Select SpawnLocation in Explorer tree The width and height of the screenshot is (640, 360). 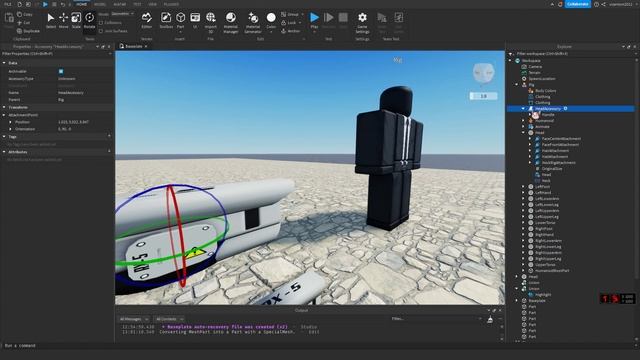[x=542, y=78]
